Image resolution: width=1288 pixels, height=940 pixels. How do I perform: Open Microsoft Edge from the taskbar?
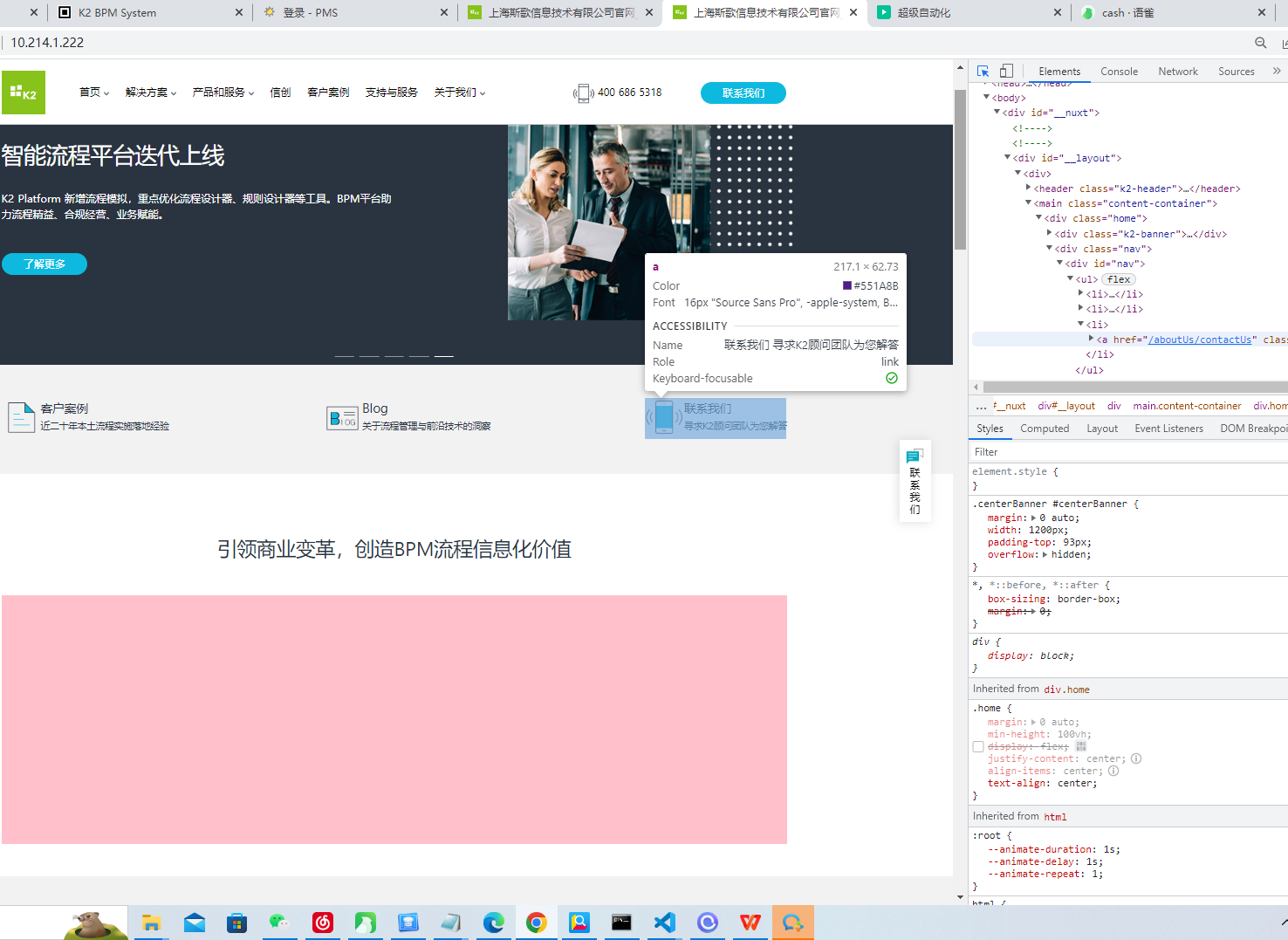[494, 923]
